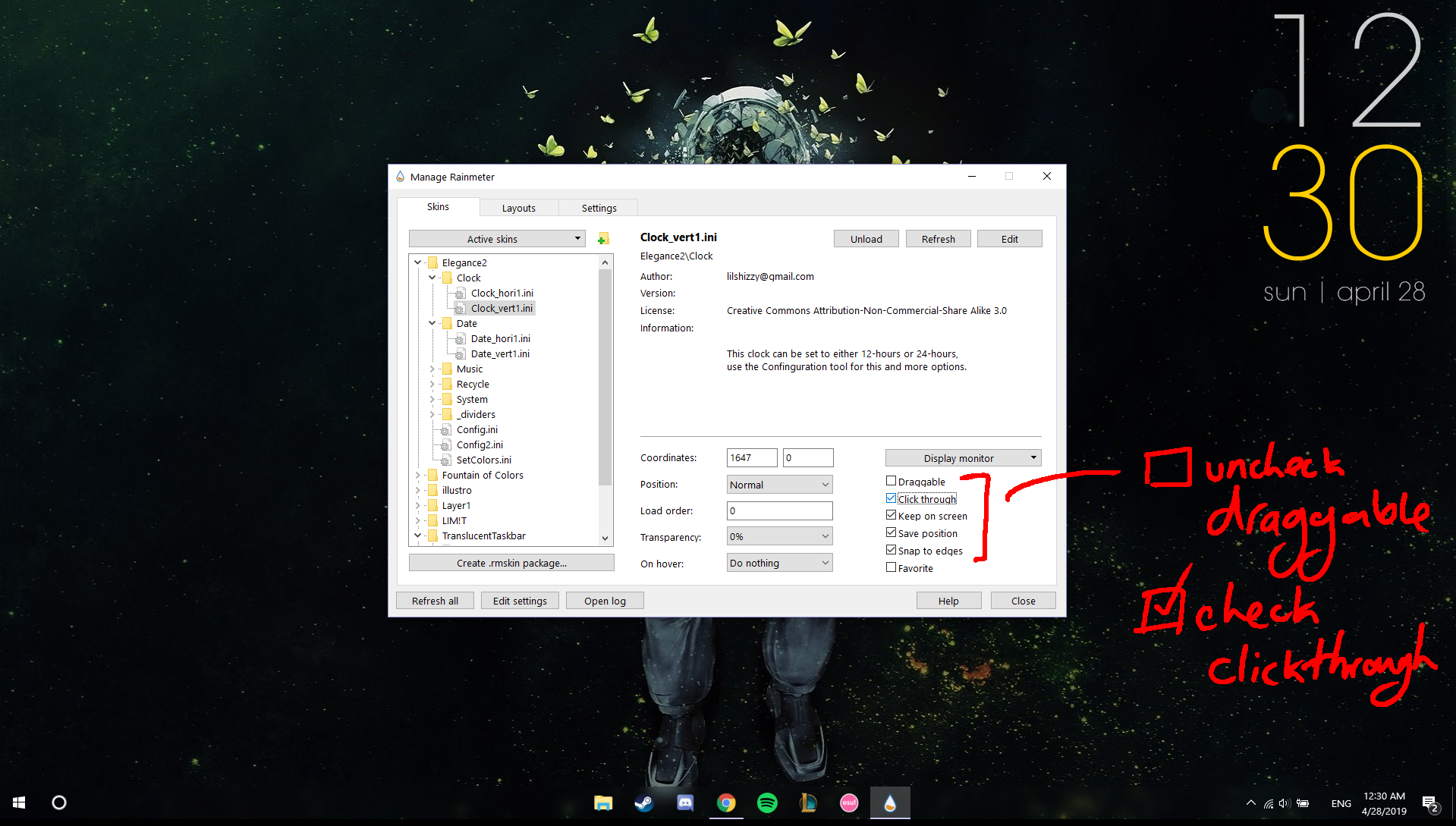Click the Rainmeter taskbar icon
Image resolution: width=1456 pixels, height=826 pixels.
tap(890, 802)
